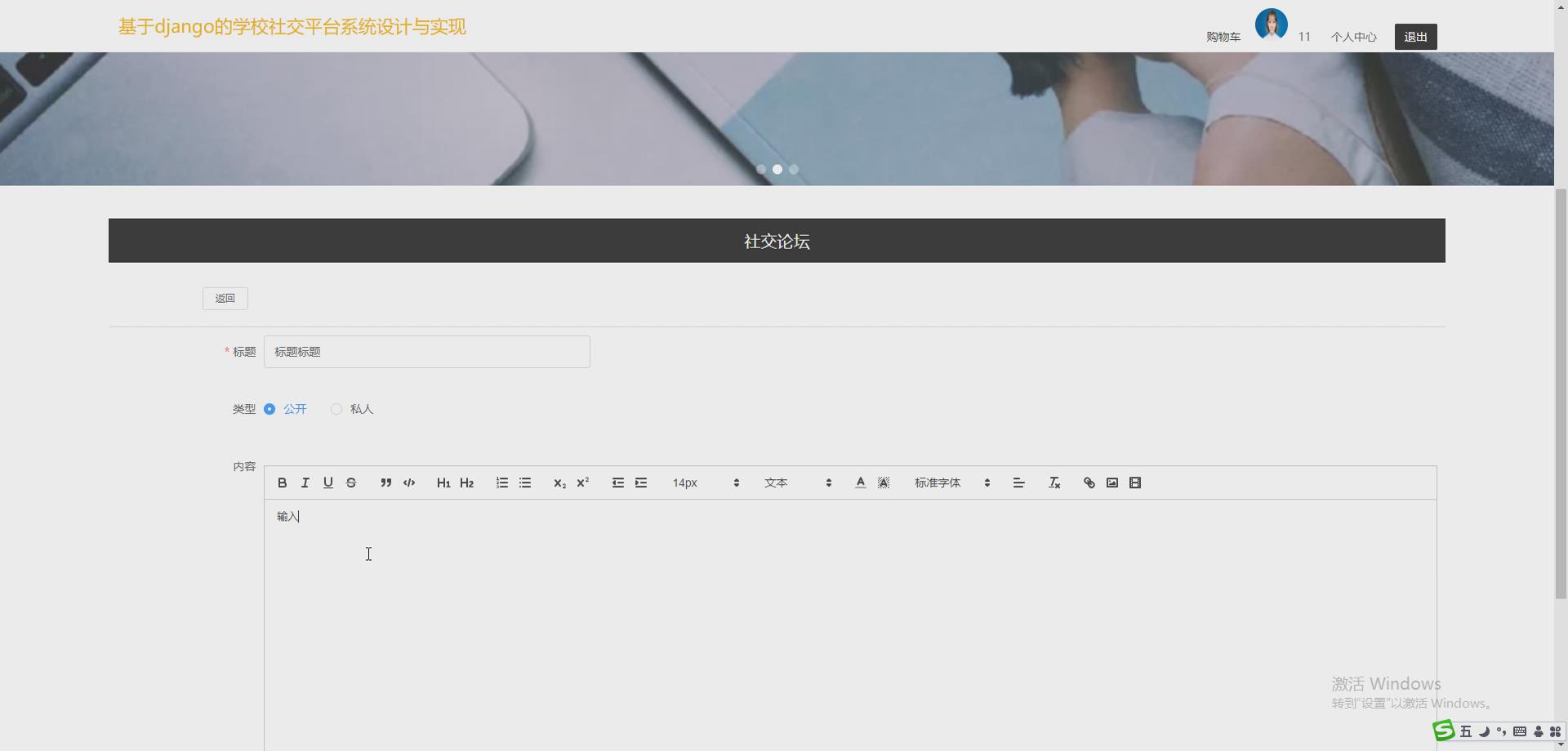Click the username 11 in header
This screenshot has height=751, width=1568.
tap(1304, 37)
